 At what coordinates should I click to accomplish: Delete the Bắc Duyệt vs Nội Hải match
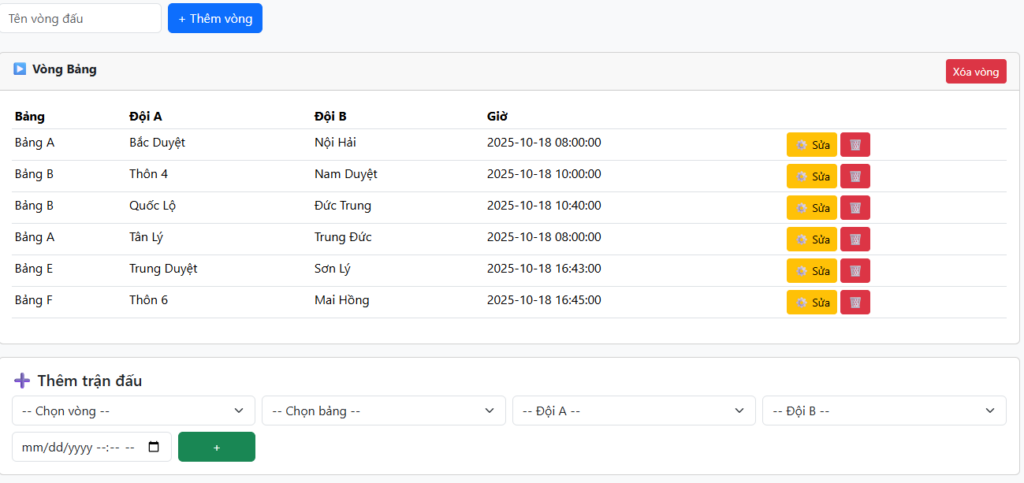coord(855,145)
